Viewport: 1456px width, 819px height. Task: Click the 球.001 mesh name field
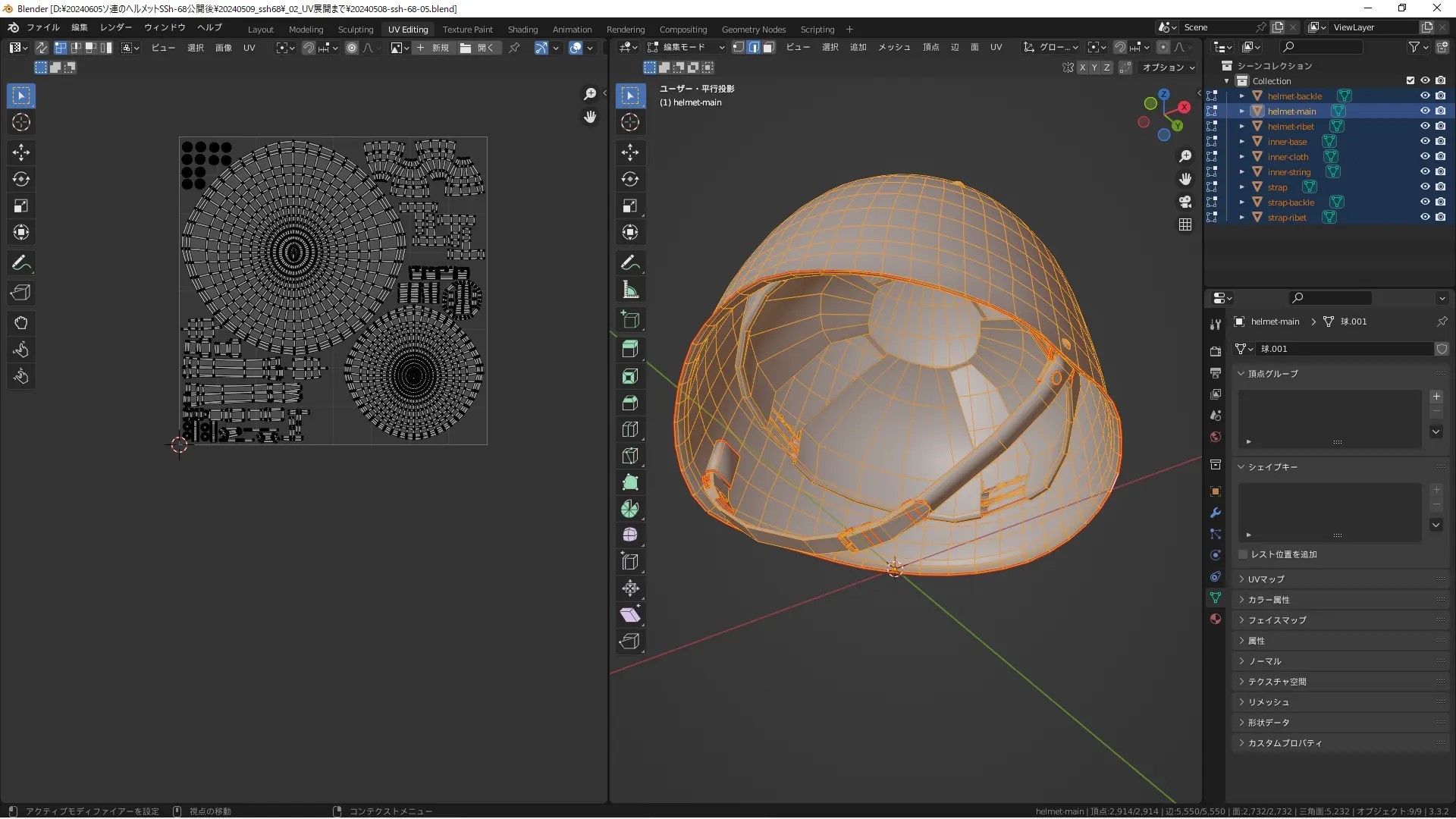(x=1344, y=349)
